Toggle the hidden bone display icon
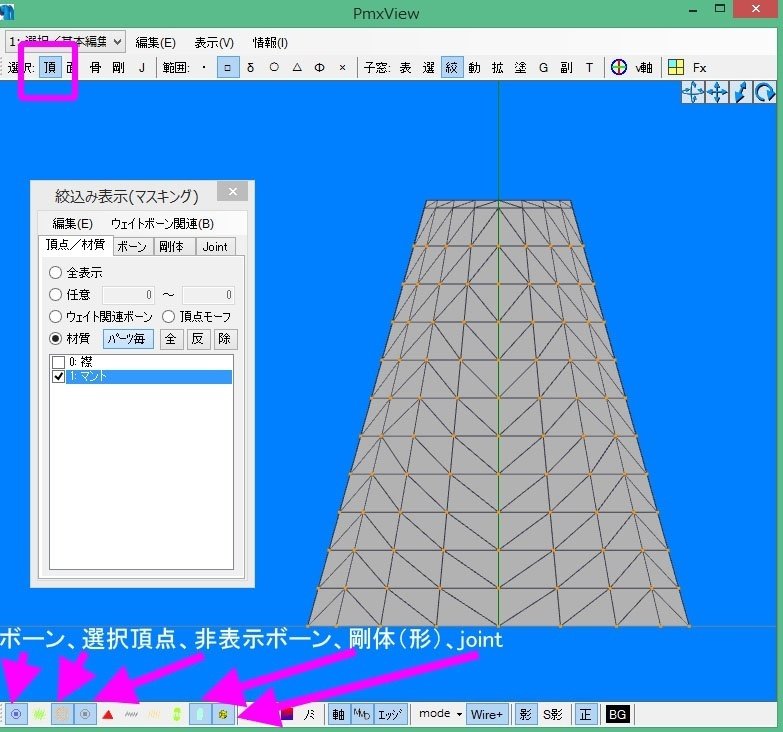 pos(85,714)
